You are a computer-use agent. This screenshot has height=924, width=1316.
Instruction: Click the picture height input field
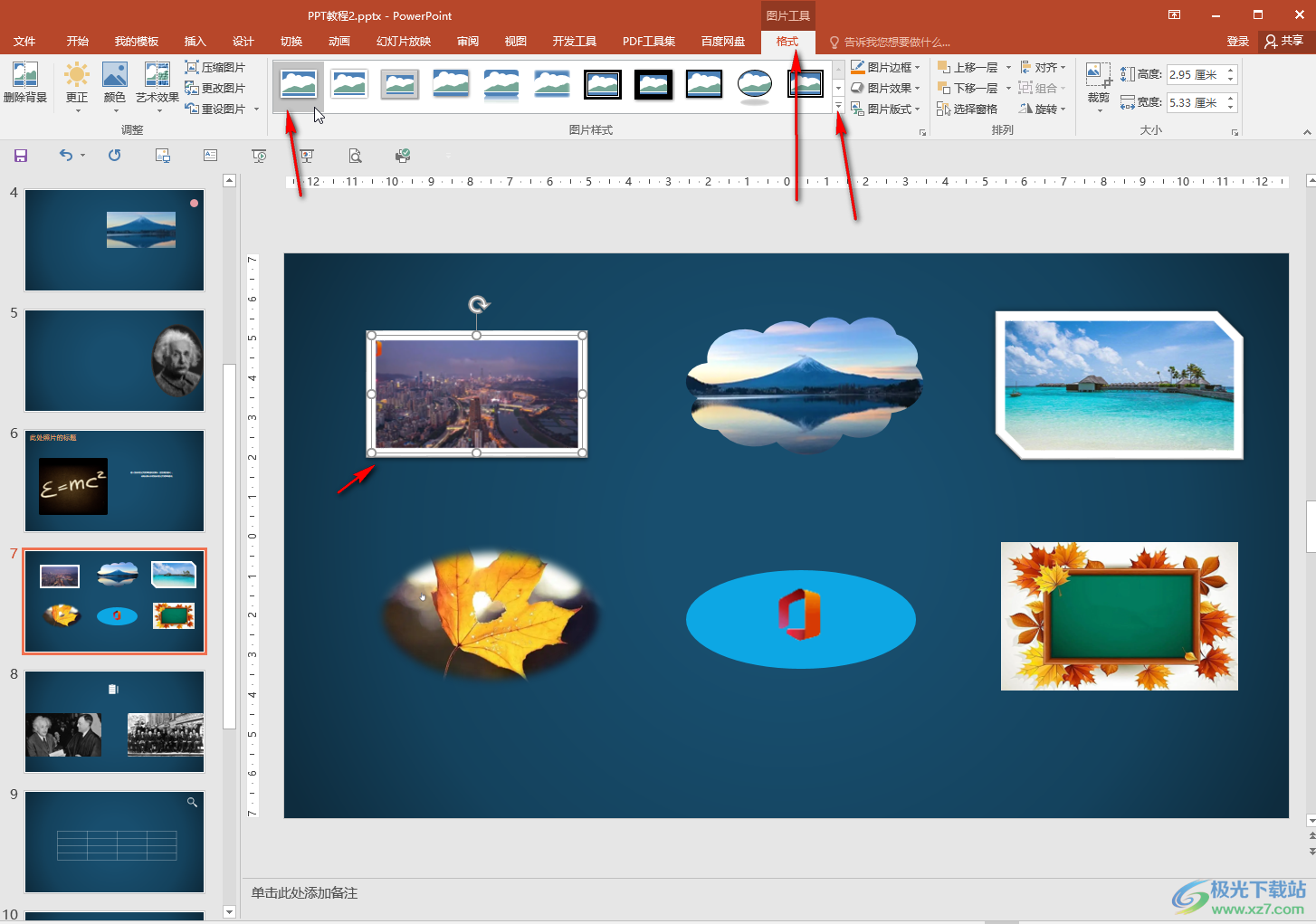pyautogui.click(x=1195, y=74)
